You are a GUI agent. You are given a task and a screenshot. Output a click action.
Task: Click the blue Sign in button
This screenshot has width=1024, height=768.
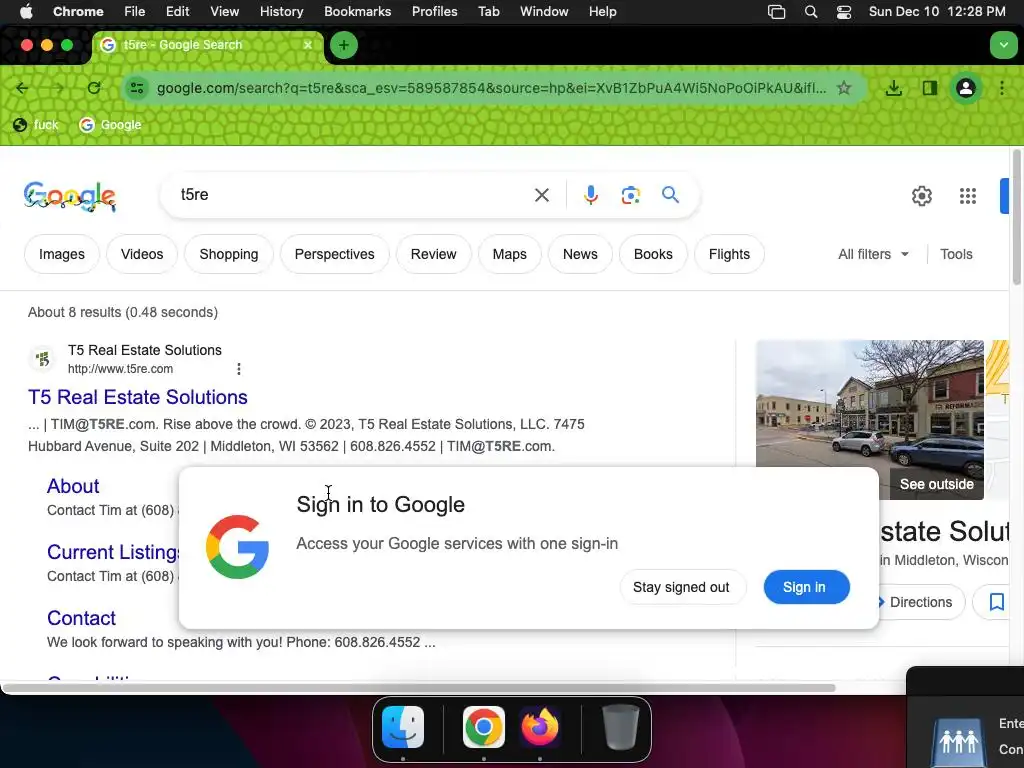click(807, 587)
